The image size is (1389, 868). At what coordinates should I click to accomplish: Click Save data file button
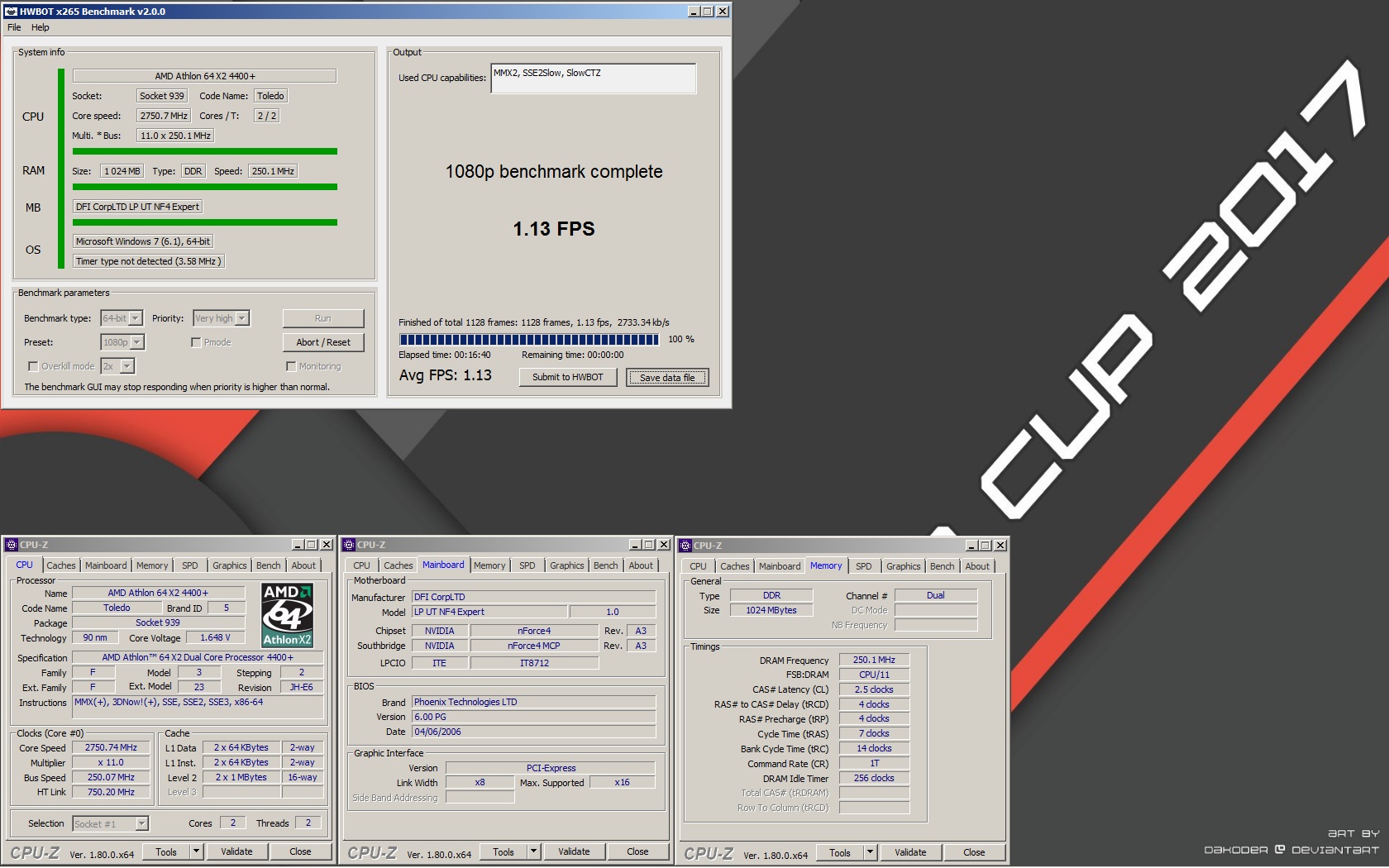pyautogui.click(x=667, y=378)
